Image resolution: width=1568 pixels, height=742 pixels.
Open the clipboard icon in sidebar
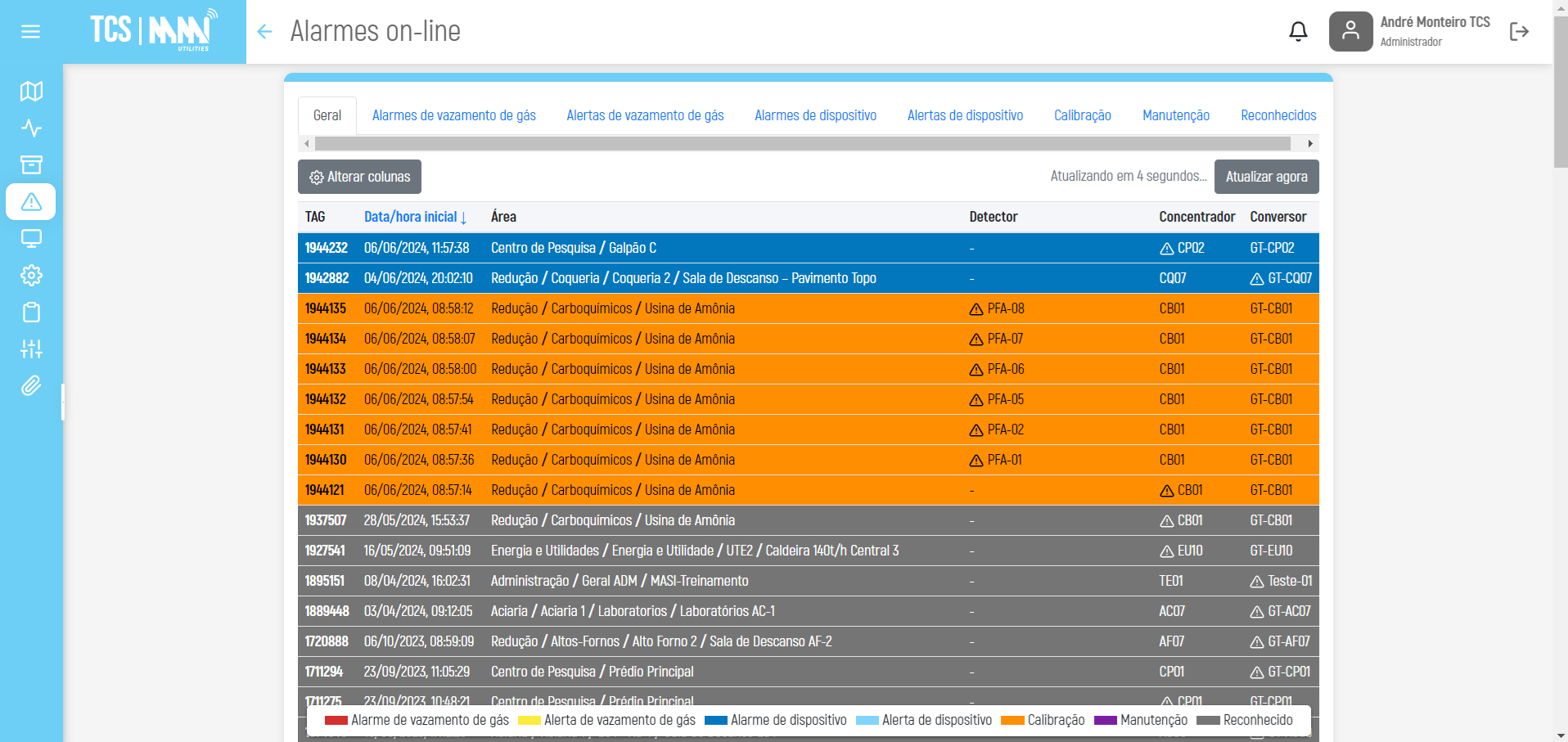click(x=31, y=312)
